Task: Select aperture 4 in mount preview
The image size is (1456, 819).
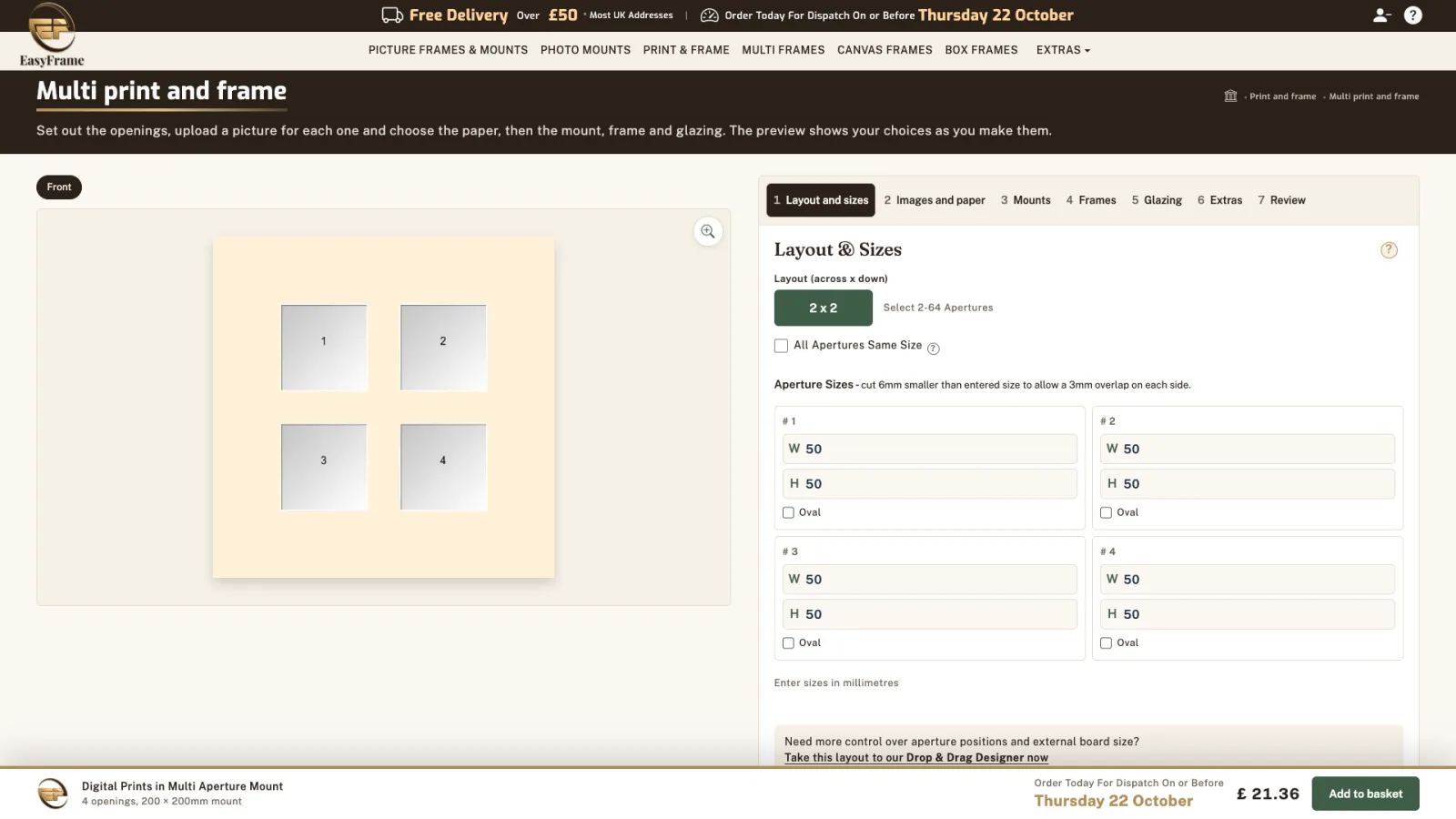Action: 443,467
